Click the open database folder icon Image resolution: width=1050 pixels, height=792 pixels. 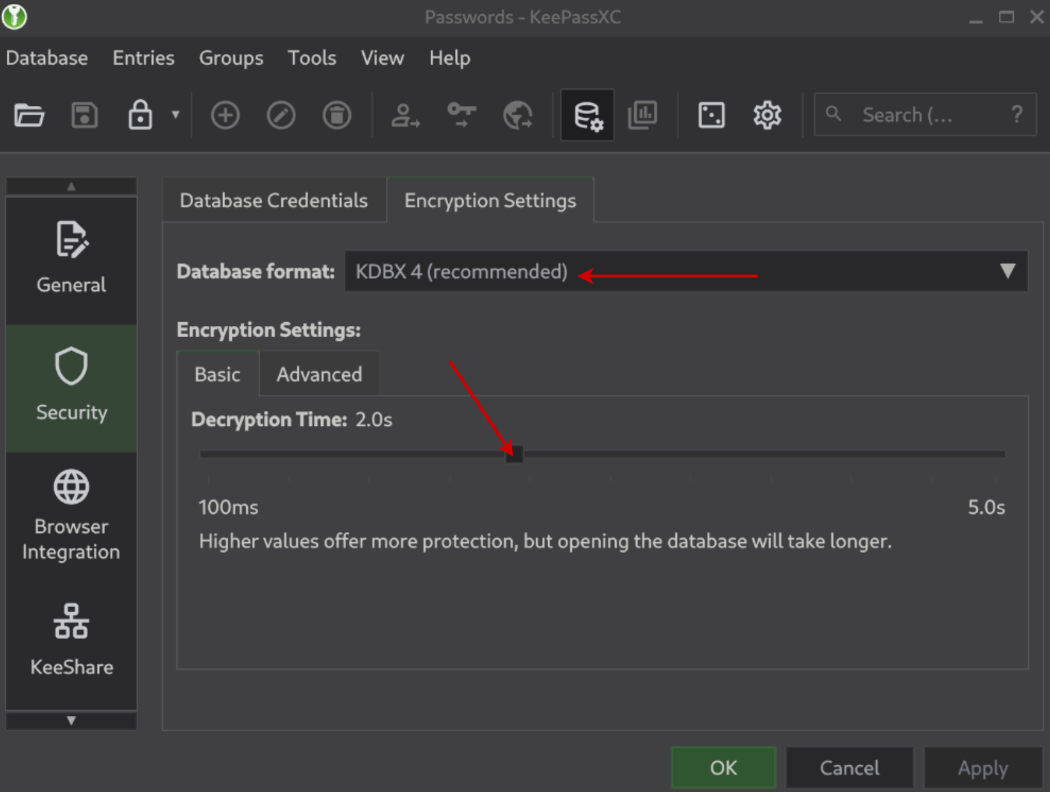pos(29,116)
